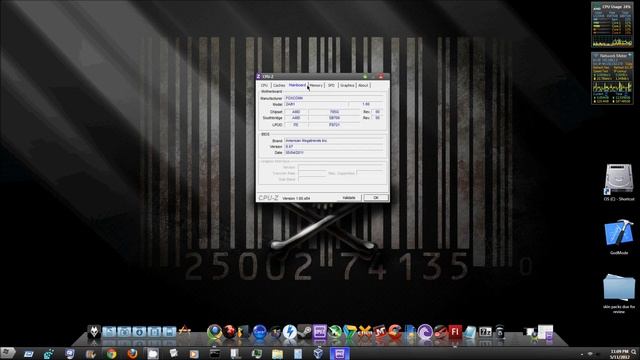
Task: Switch to the SPD tab
Action: point(331,85)
